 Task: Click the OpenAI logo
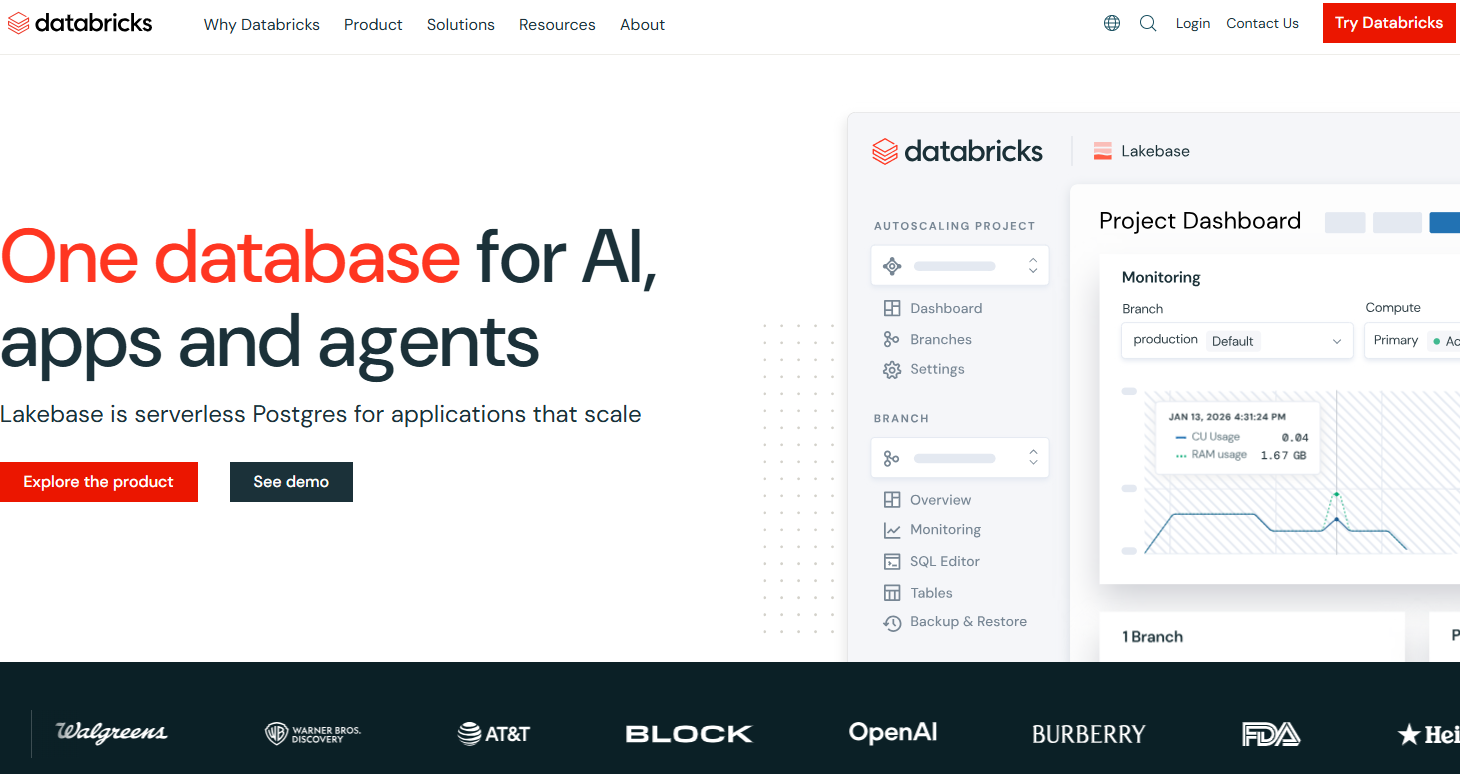(893, 732)
